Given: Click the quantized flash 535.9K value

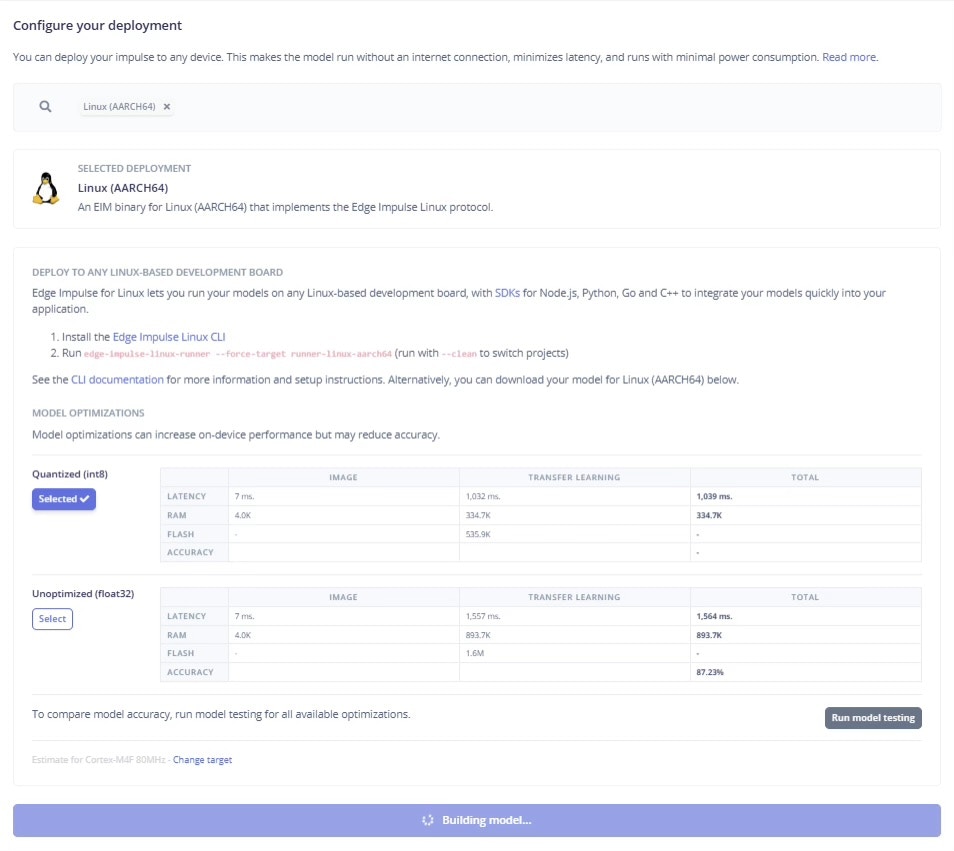Looking at the screenshot, I should 478,534.
